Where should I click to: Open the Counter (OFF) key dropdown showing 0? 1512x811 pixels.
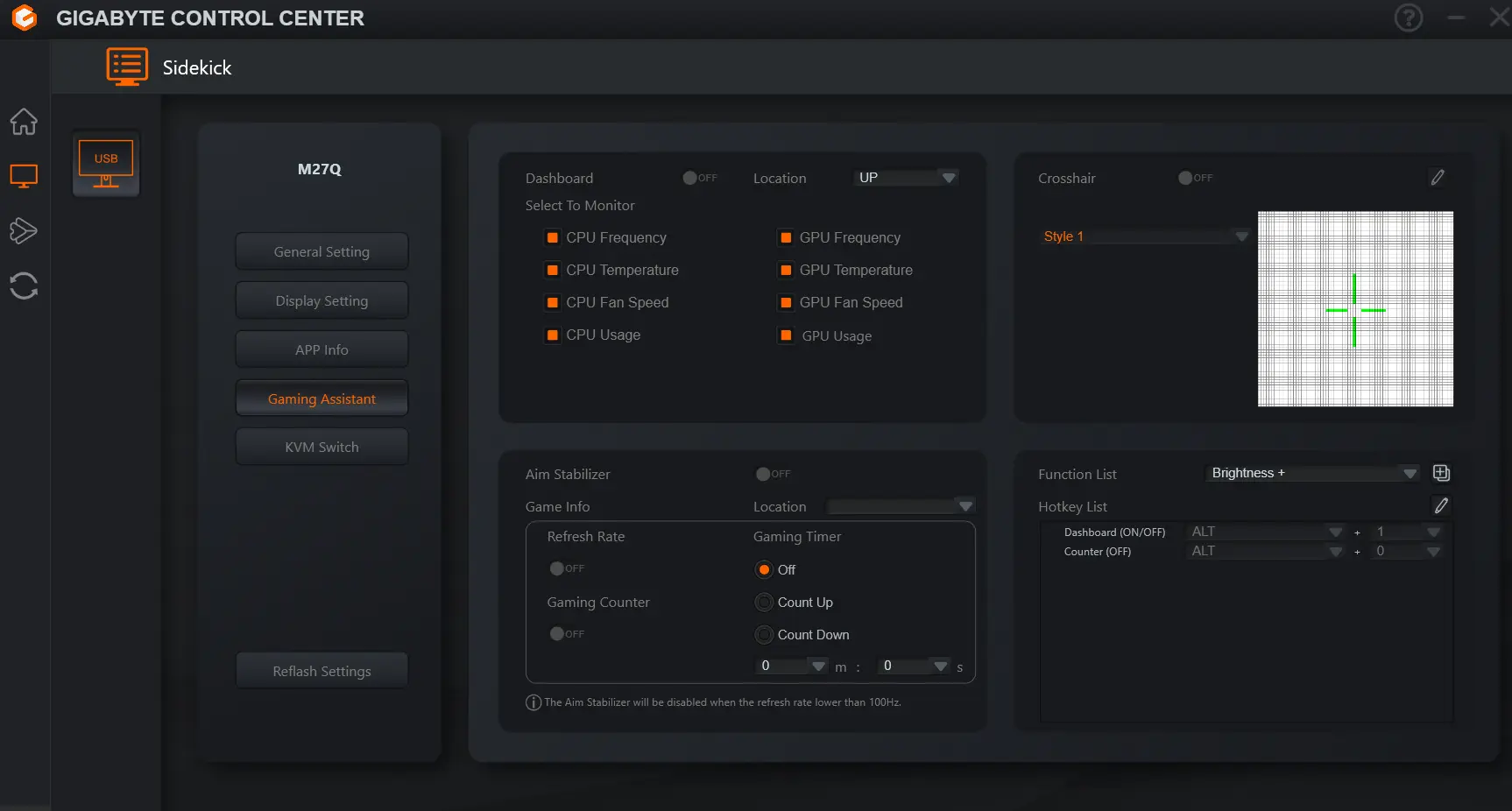tap(1407, 551)
